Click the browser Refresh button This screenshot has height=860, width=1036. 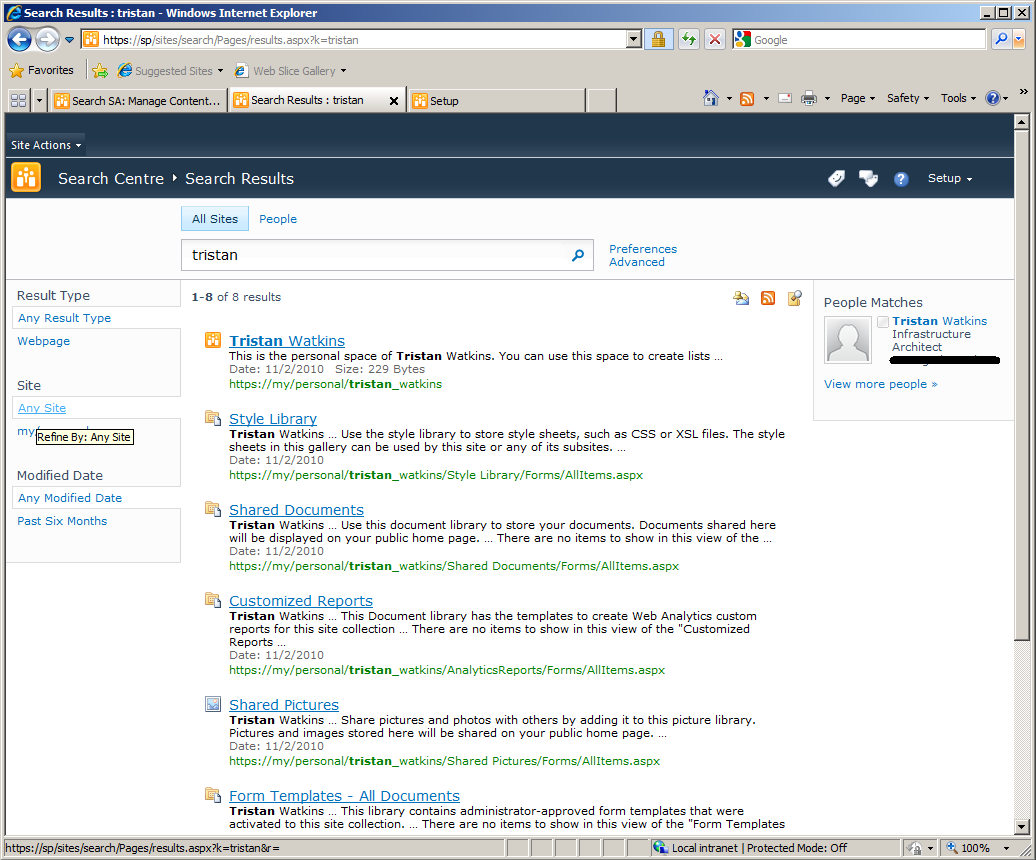coord(688,40)
